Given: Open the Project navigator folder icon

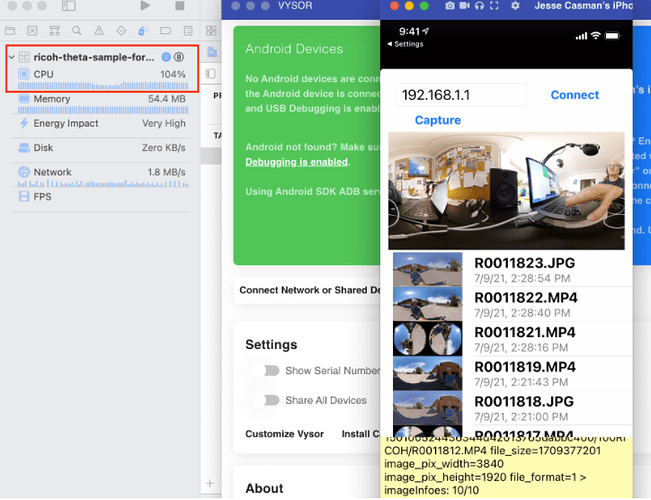Looking at the screenshot, I should (x=10, y=31).
